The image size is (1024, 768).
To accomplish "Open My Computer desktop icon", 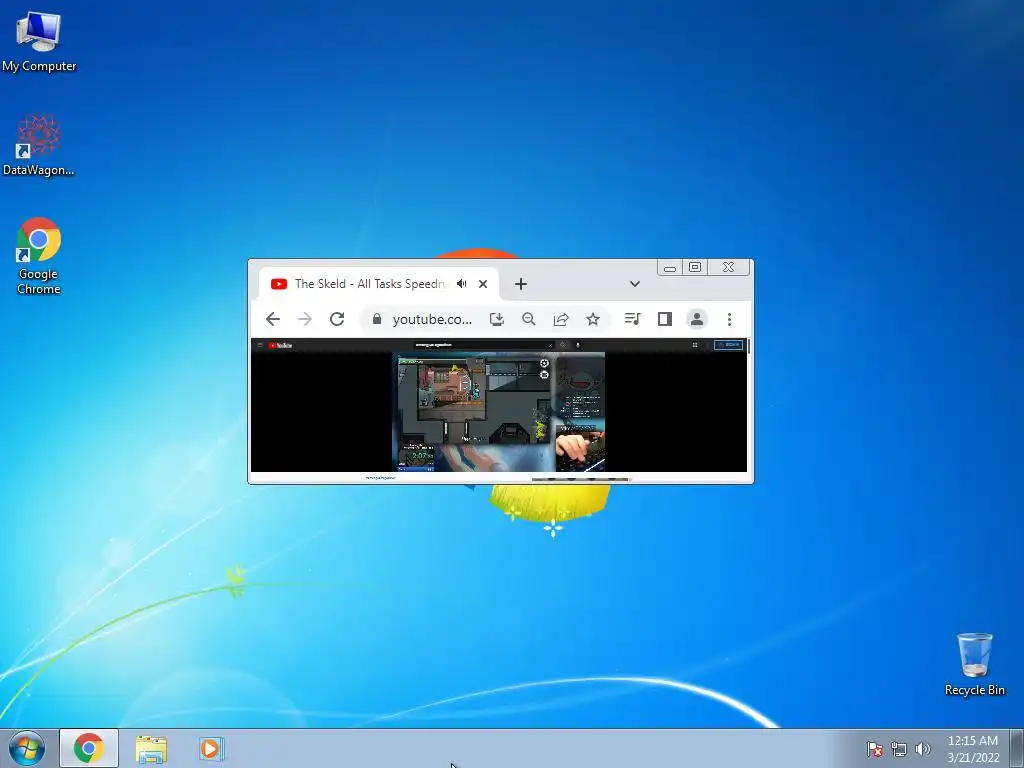I will (x=39, y=42).
